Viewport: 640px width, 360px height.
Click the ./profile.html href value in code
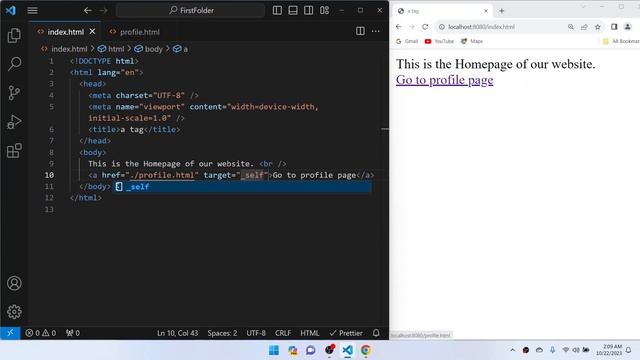162,175
